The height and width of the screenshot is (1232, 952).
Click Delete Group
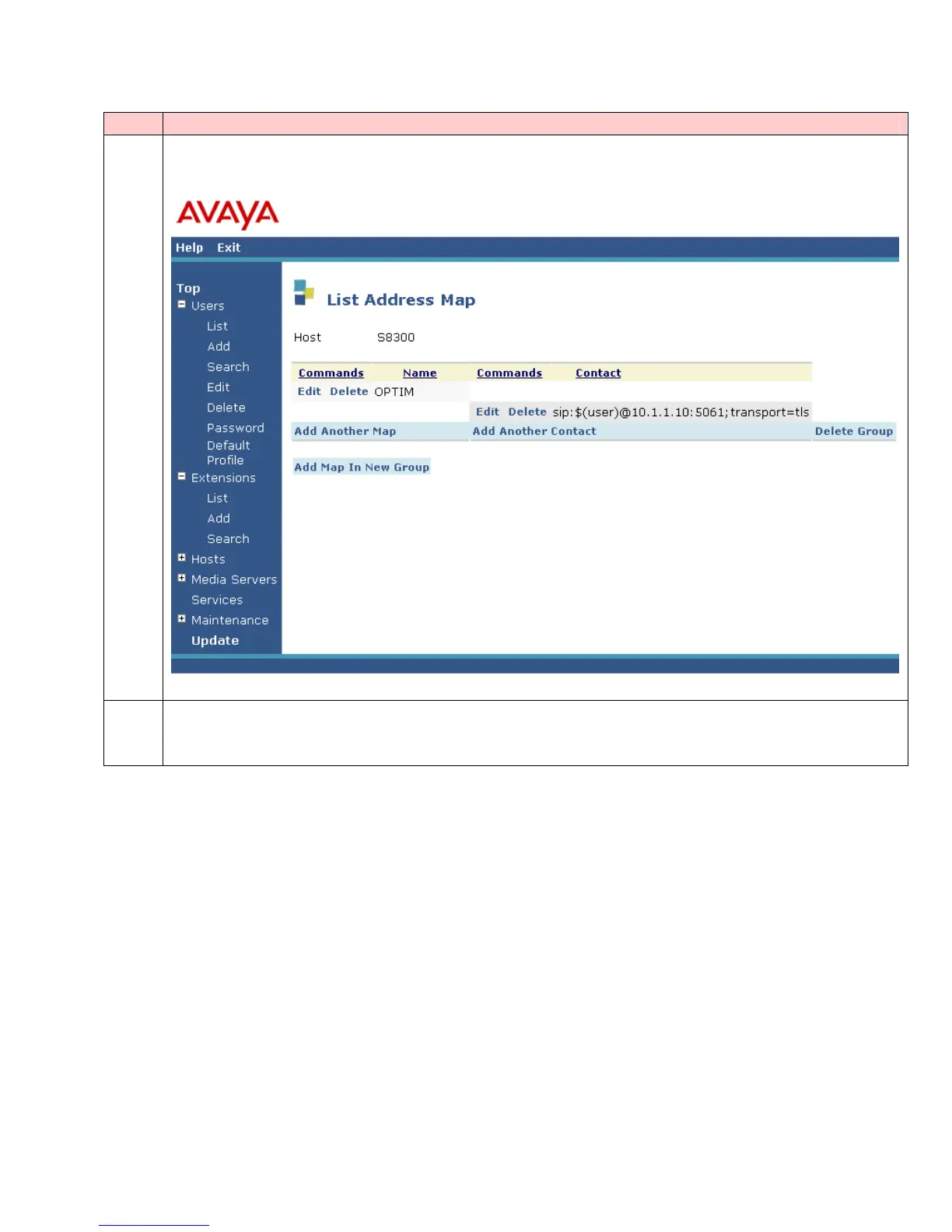854,431
